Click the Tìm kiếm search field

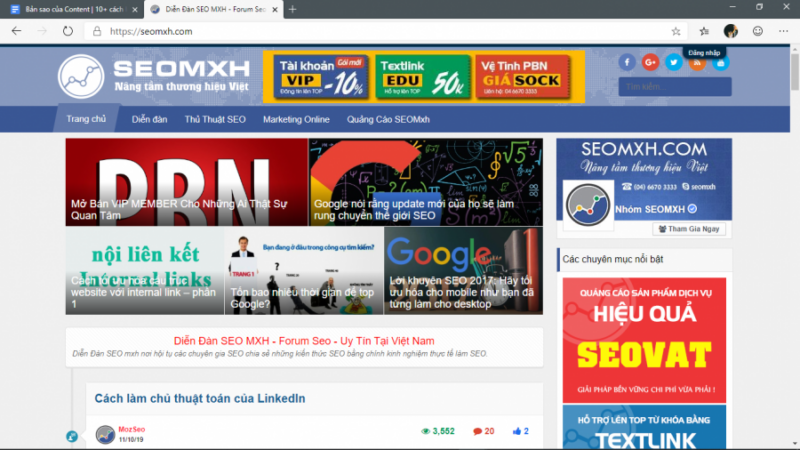point(675,87)
